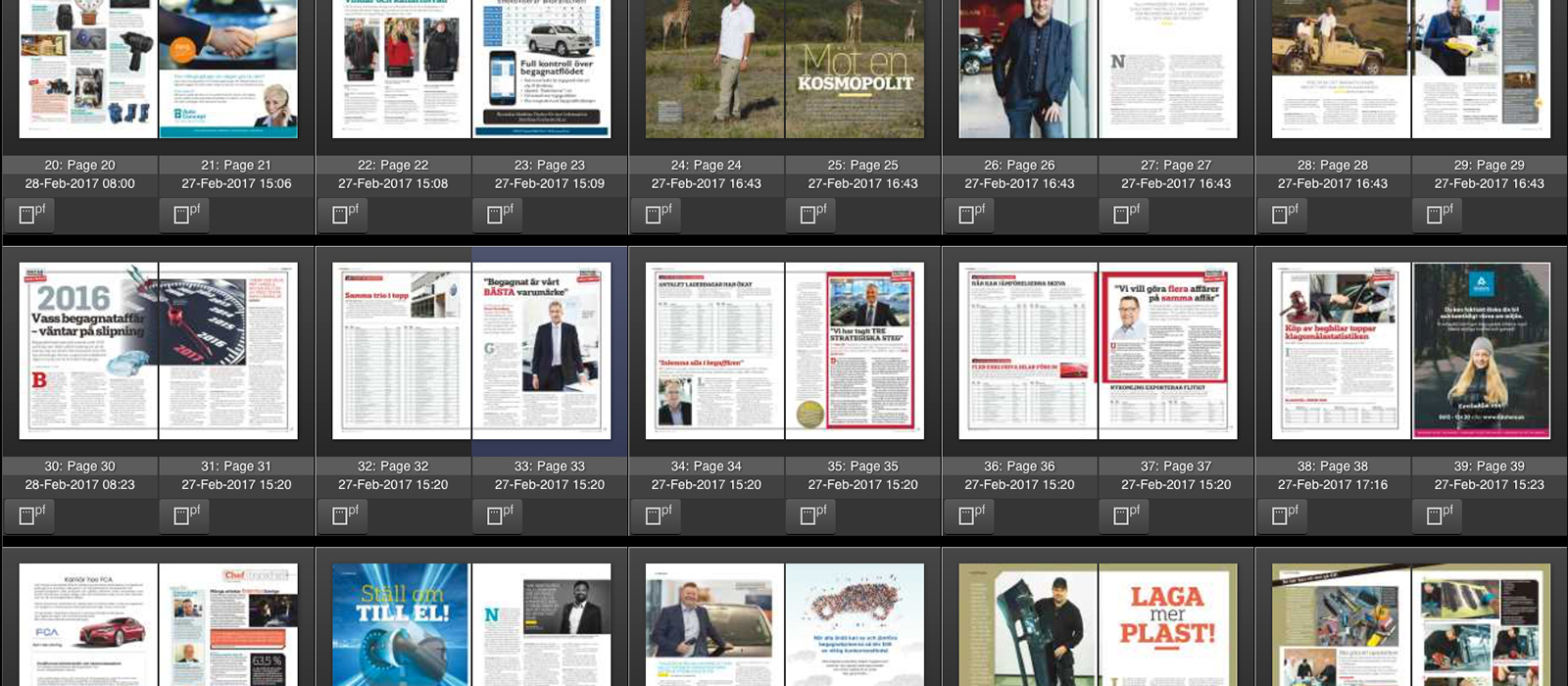1568x686 pixels.
Task: Select the Page 30 thumbnail with 2016 headline
Action: click(x=88, y=350)
